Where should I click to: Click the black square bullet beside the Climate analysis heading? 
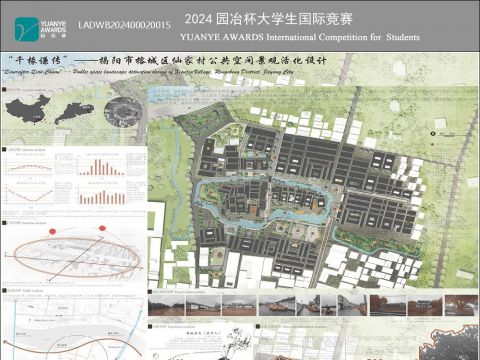tap(4, 150)
